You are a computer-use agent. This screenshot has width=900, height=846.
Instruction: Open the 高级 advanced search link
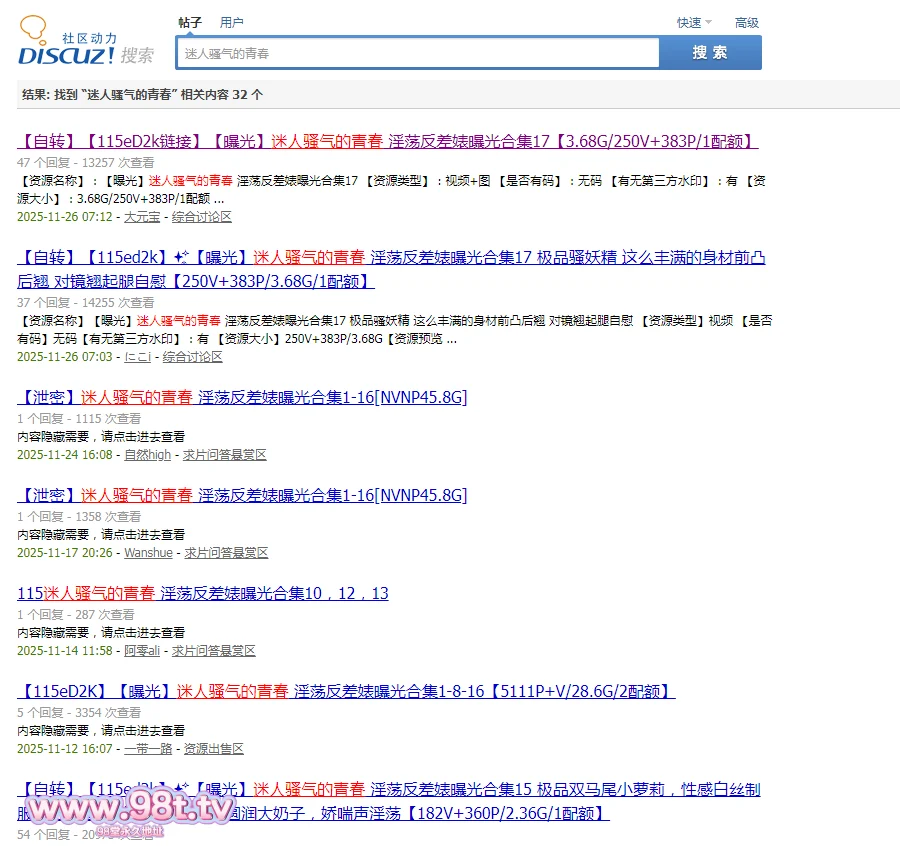tap(746, 22)
